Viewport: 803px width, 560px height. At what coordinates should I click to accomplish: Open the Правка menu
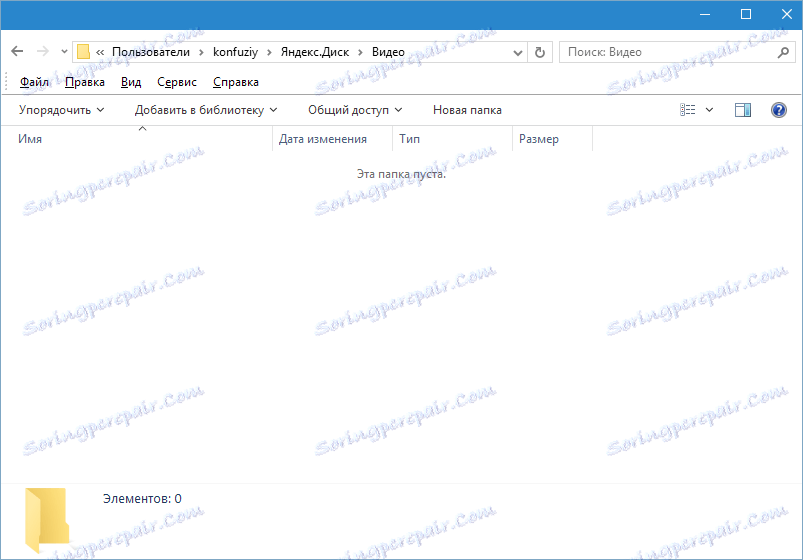tap(85, 82)
